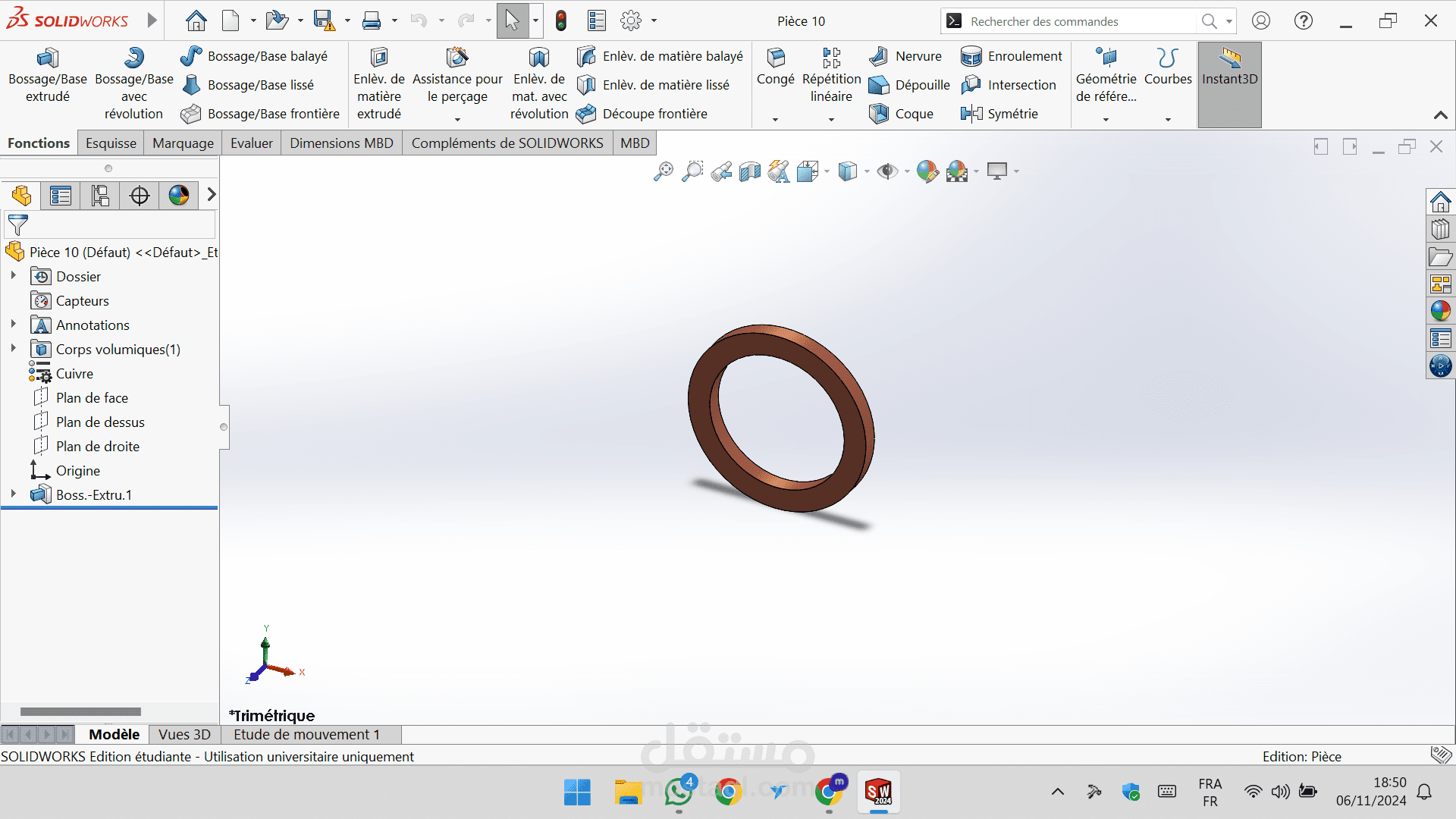
Task: Open the Courbes dropdown arrow
Action: pyautogui.click(x=1168, y=119)
